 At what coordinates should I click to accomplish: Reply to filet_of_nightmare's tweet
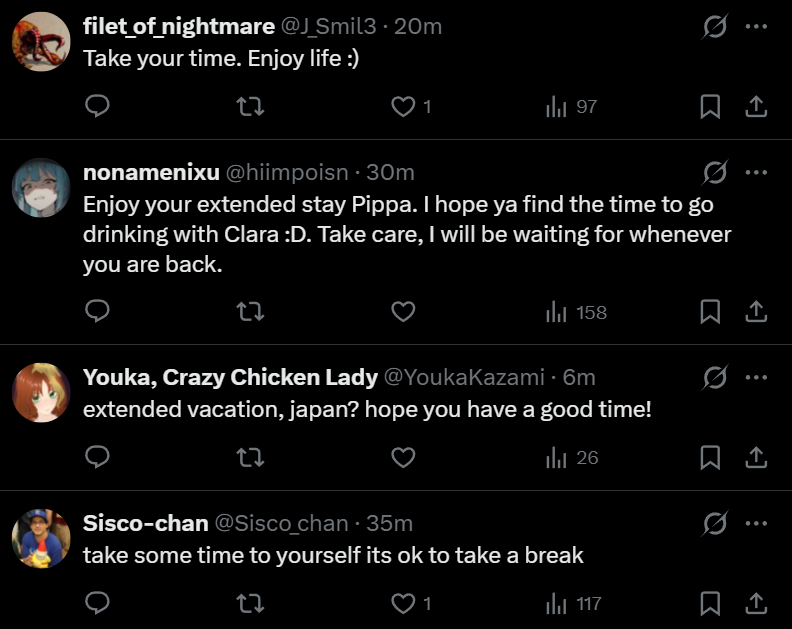(97, 106)
